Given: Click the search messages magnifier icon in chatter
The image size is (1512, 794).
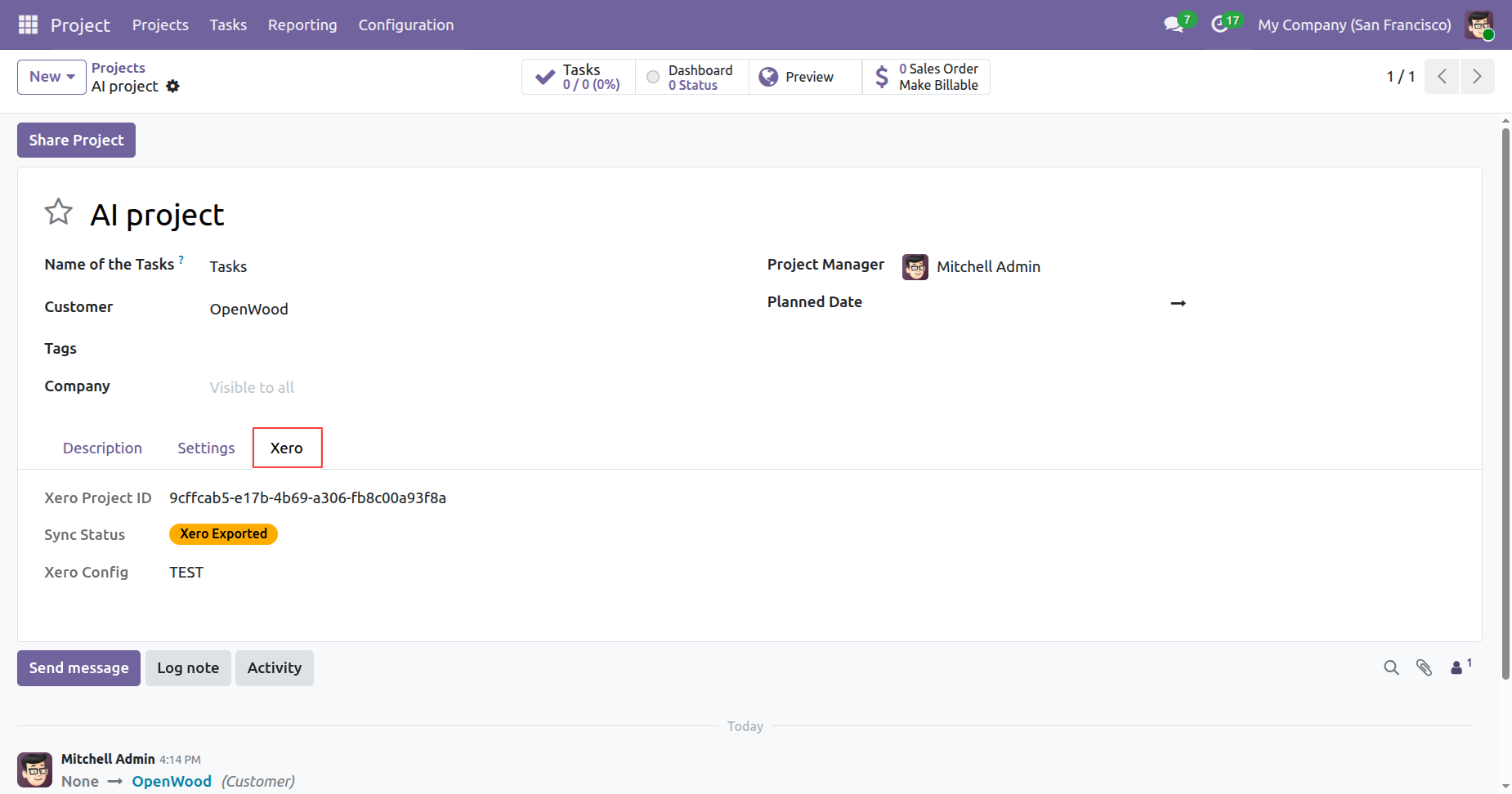Looking at the screenshot, I should [1391, 667].
